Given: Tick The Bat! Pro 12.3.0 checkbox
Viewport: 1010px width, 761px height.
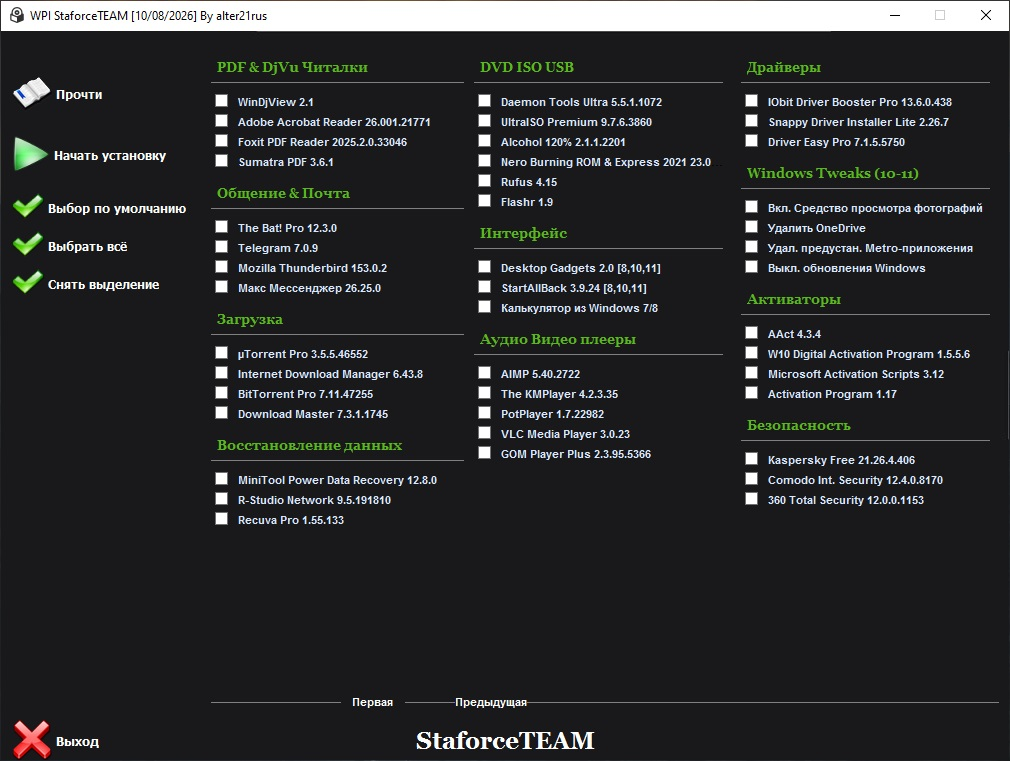Looking at the screenshot, I should point(222,226).
